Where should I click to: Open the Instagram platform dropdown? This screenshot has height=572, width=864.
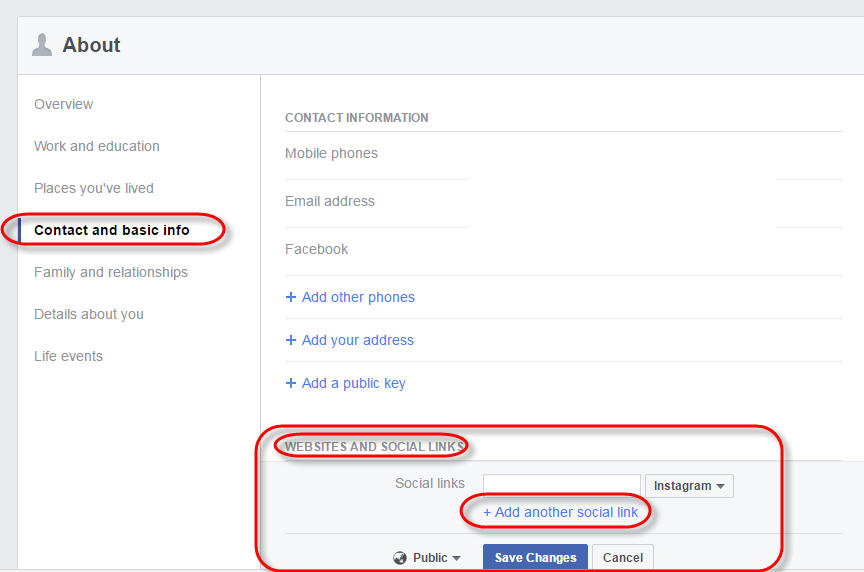coord(689,486)
